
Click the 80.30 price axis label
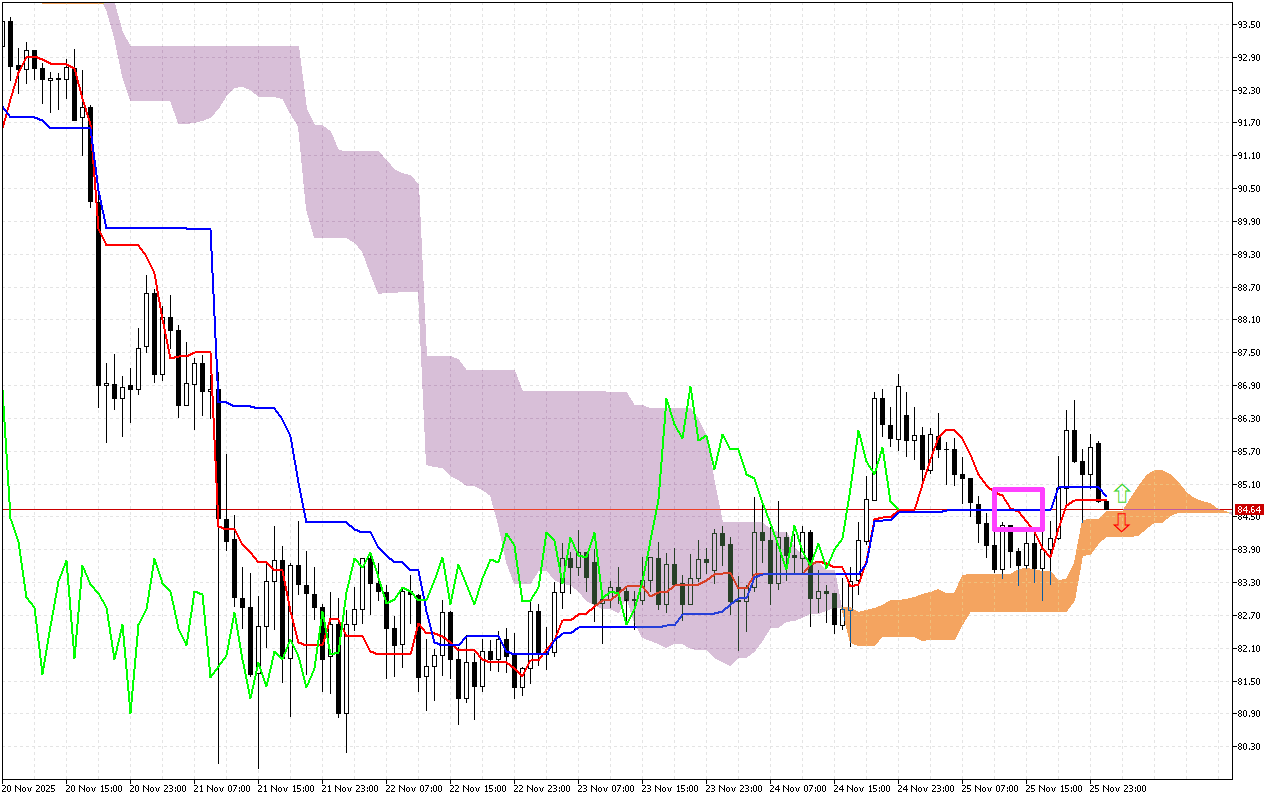pyautogui.click(x=1250, y=747)
